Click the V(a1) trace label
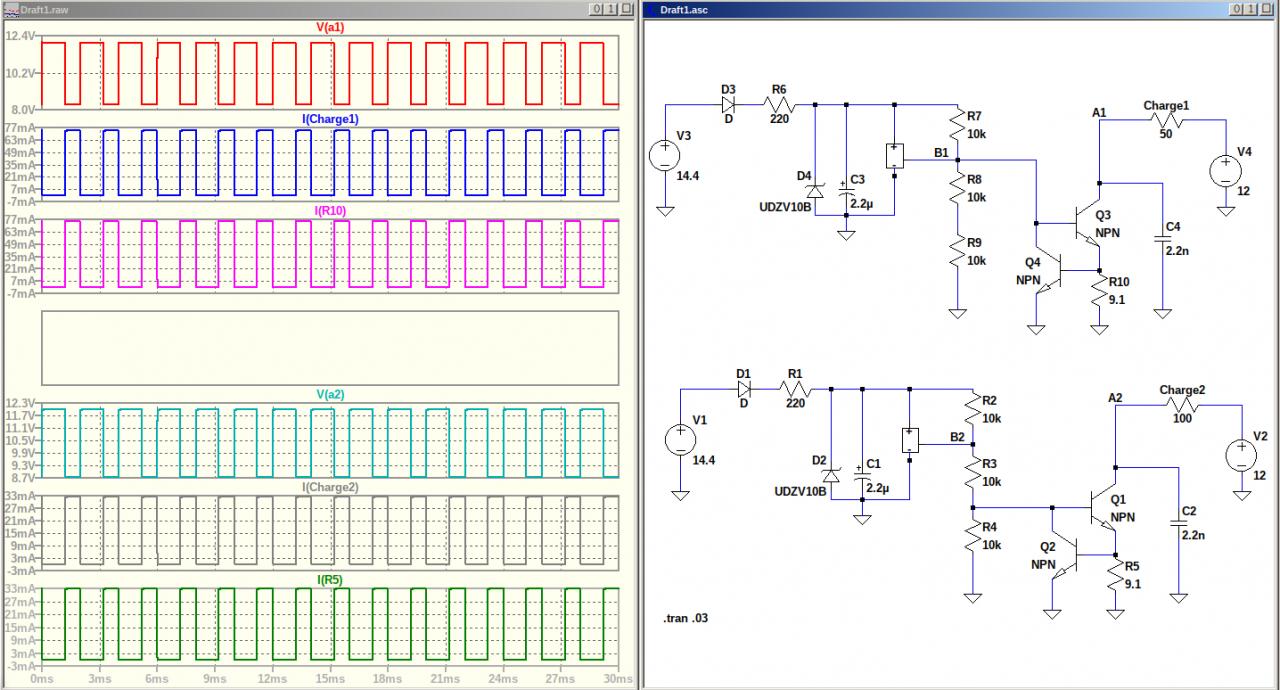 pyautogui.click(x=330, y=27)
